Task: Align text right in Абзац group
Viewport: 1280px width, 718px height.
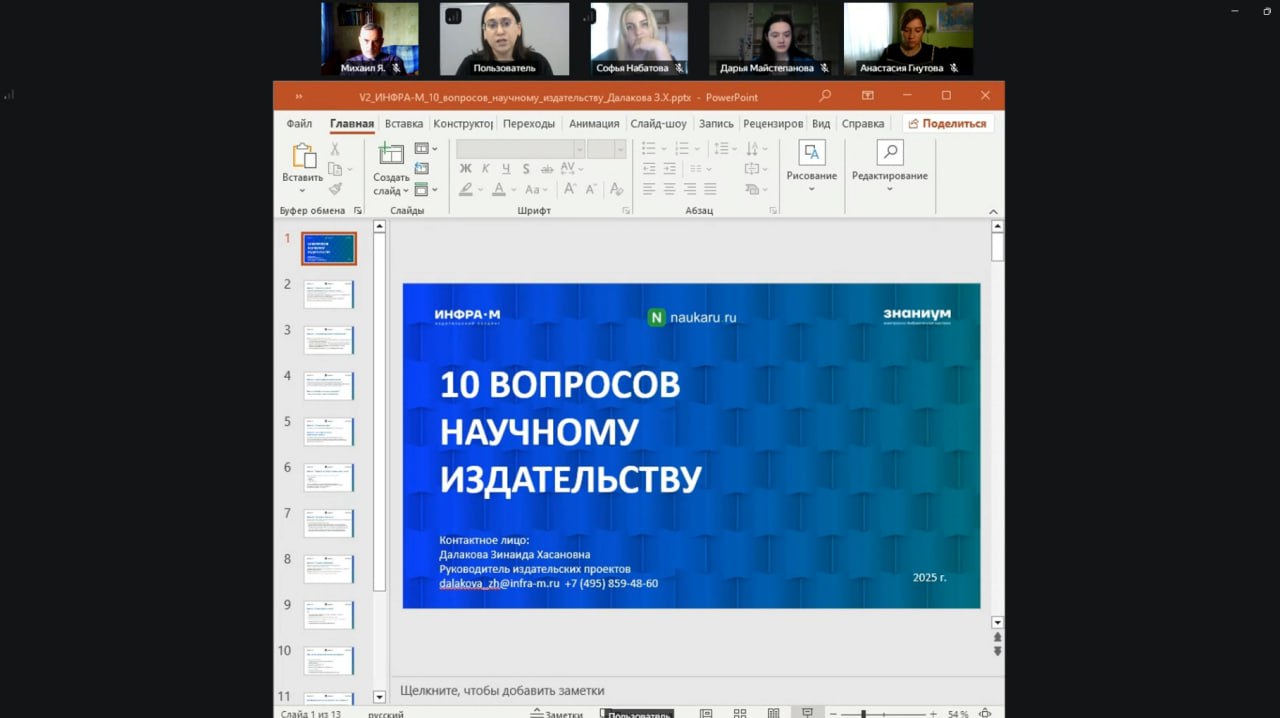Action: click(690, 189)
